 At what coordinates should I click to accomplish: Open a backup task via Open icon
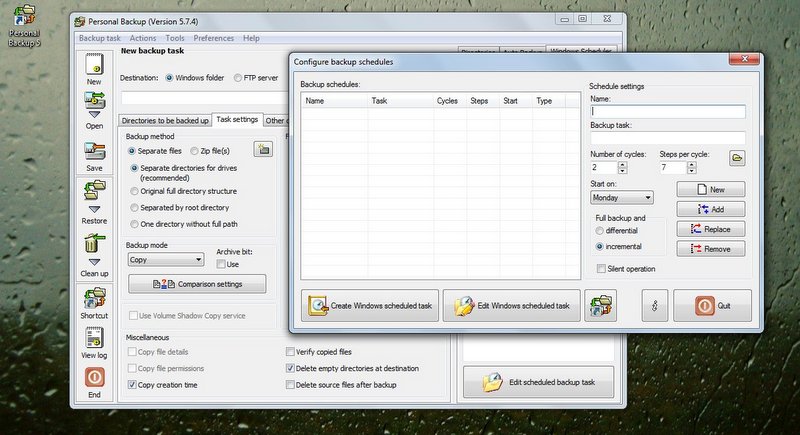94,100
